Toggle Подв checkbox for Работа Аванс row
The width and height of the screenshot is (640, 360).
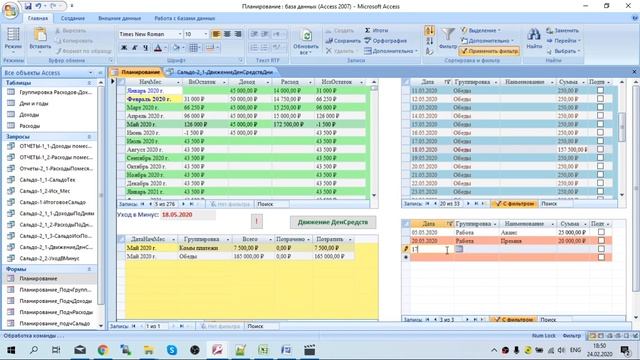pyautogui.click(x=601, y=232)
